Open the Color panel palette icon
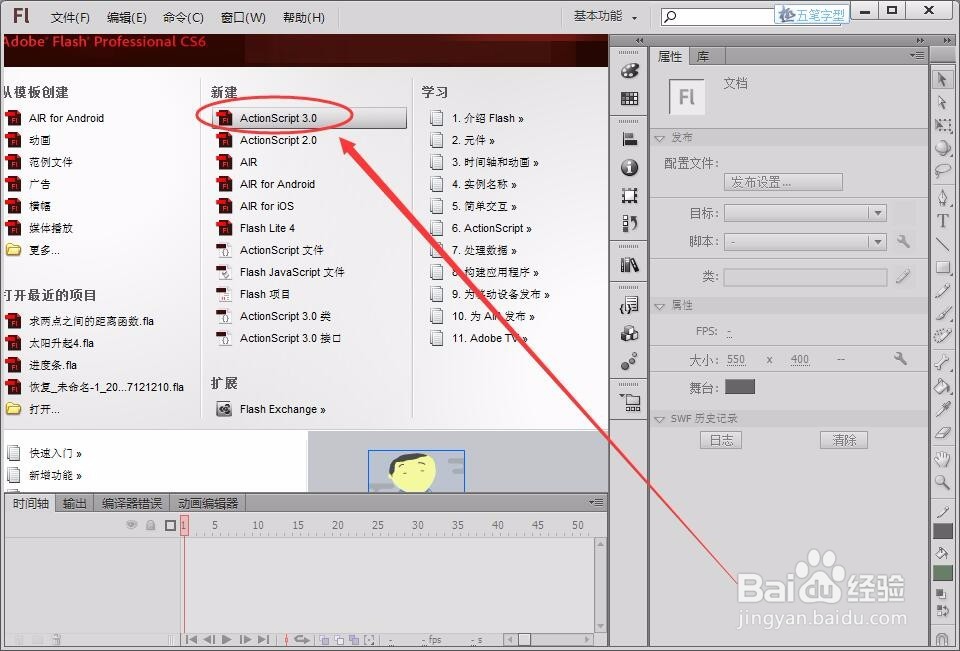The height and width of the screenshot is (651, 960). [x=629, y=71]
